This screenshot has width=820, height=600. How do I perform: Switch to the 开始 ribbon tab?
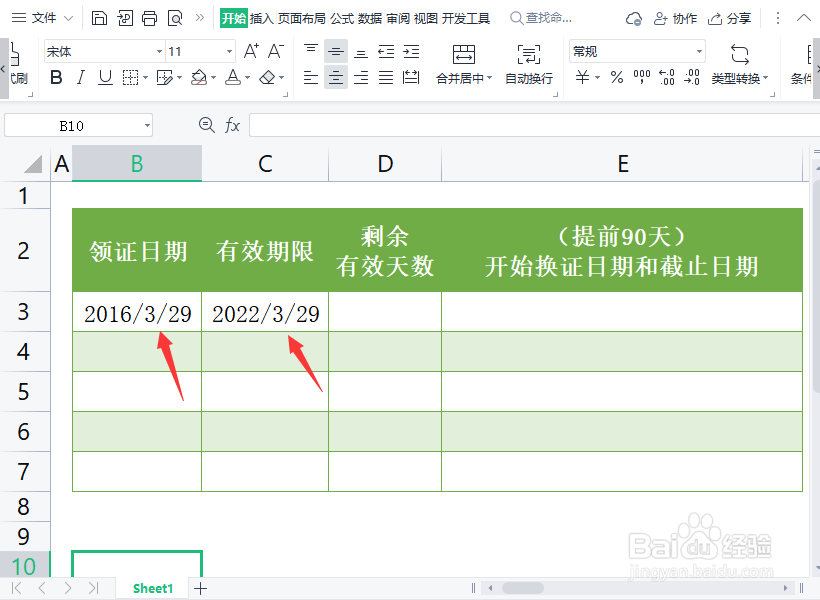[233, 18]
